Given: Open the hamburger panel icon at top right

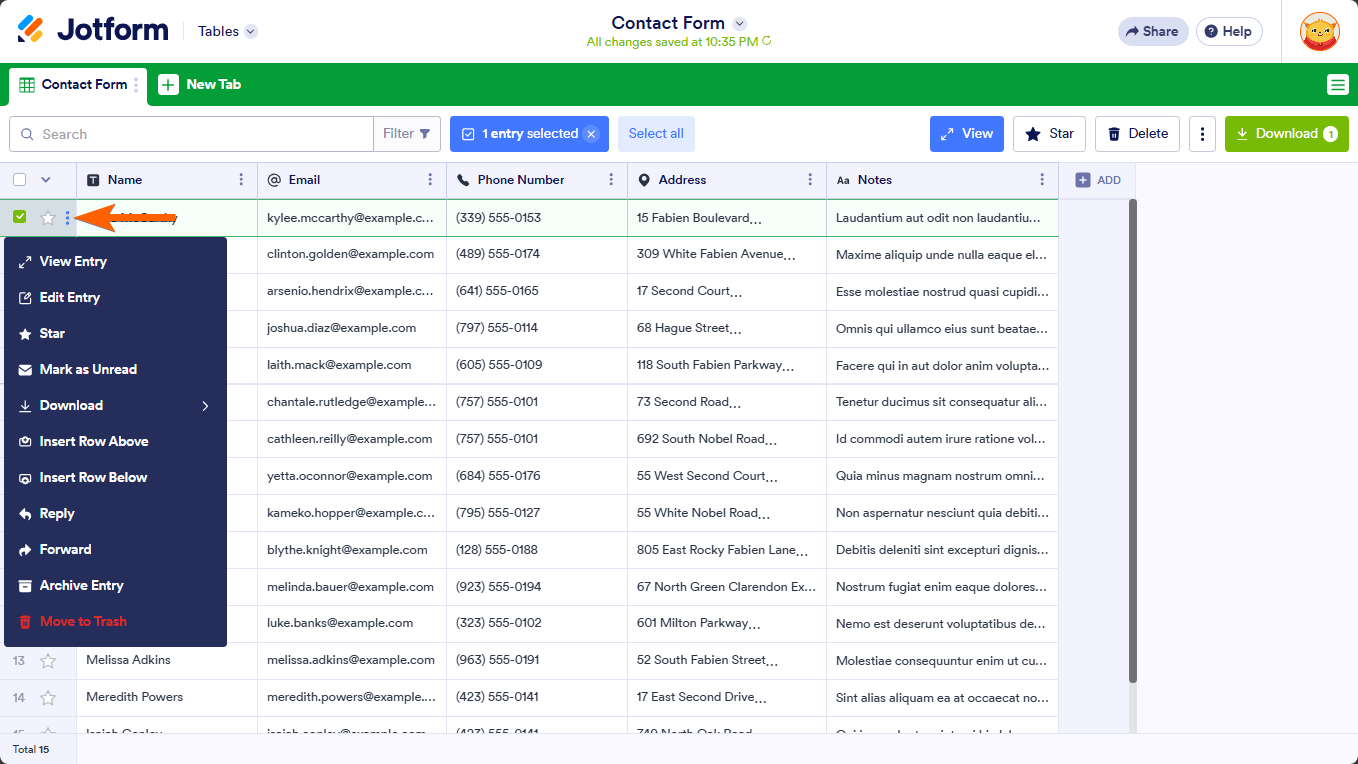Looking at the screenshot, I should [1338, 84].
